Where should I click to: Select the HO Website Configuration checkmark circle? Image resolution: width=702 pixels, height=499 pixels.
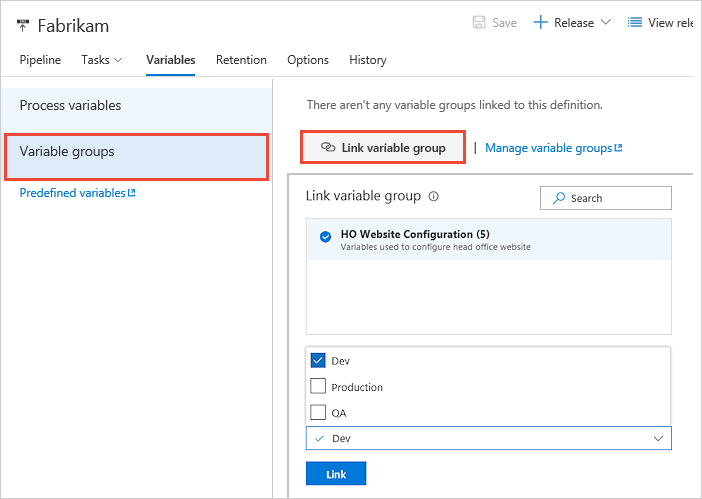coord(325,237)
